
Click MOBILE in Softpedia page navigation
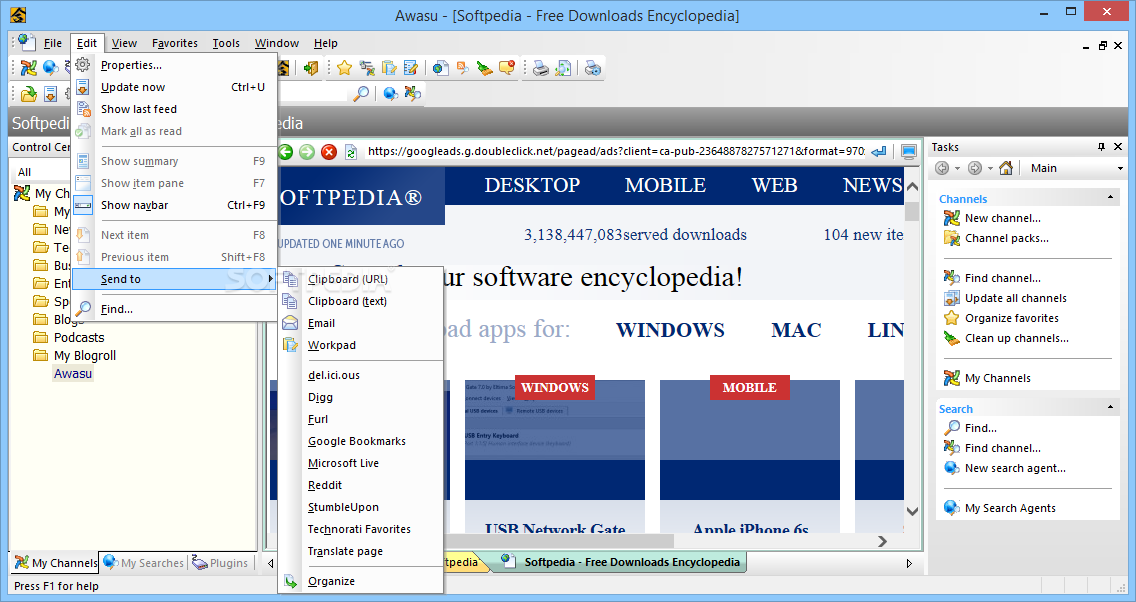pos(665,185)
